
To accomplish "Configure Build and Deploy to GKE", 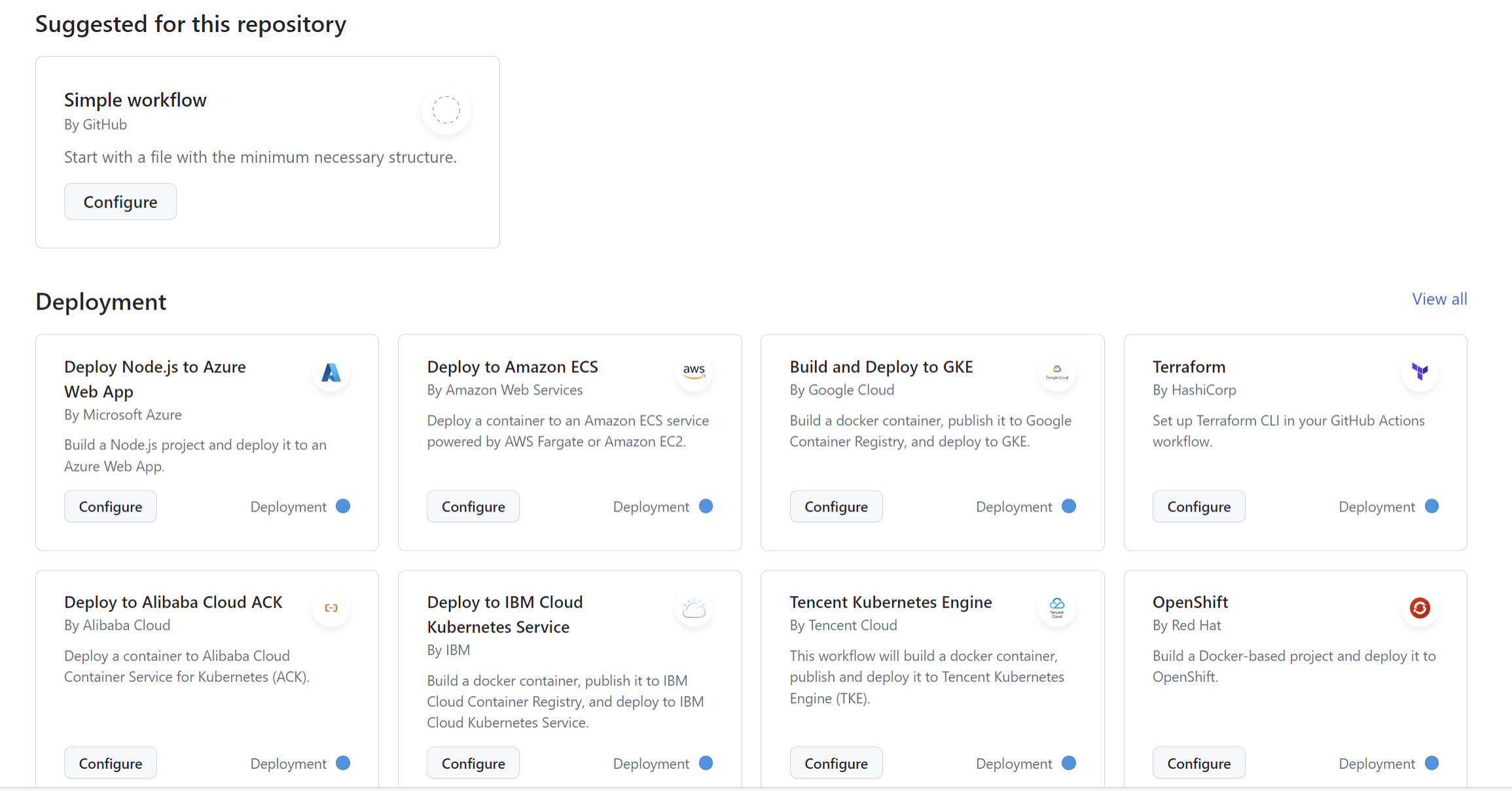I will tap(836, 506).
